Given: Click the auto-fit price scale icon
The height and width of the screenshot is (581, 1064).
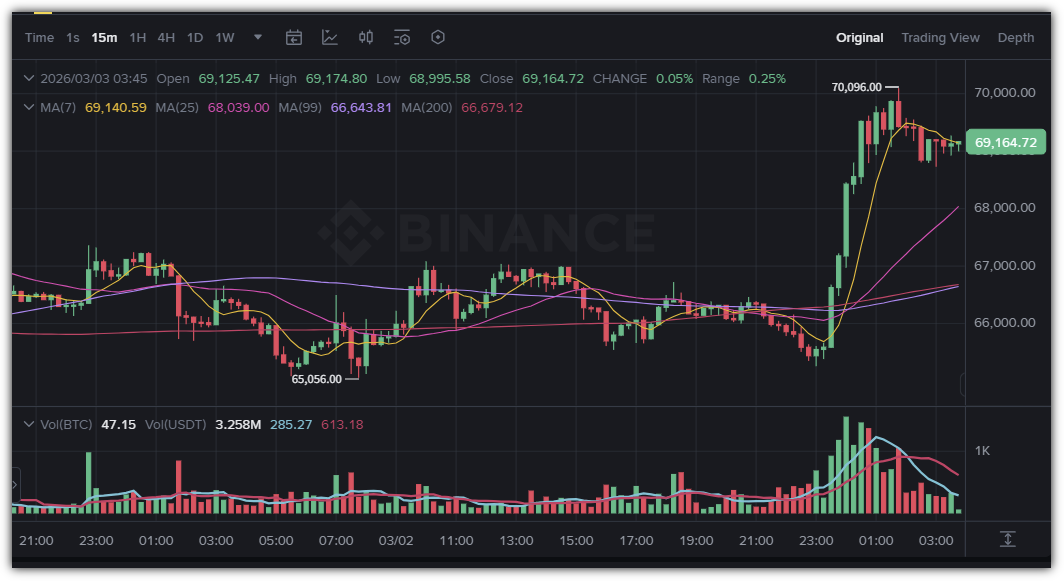Looking at the screenshot, I should (1008, 539).
